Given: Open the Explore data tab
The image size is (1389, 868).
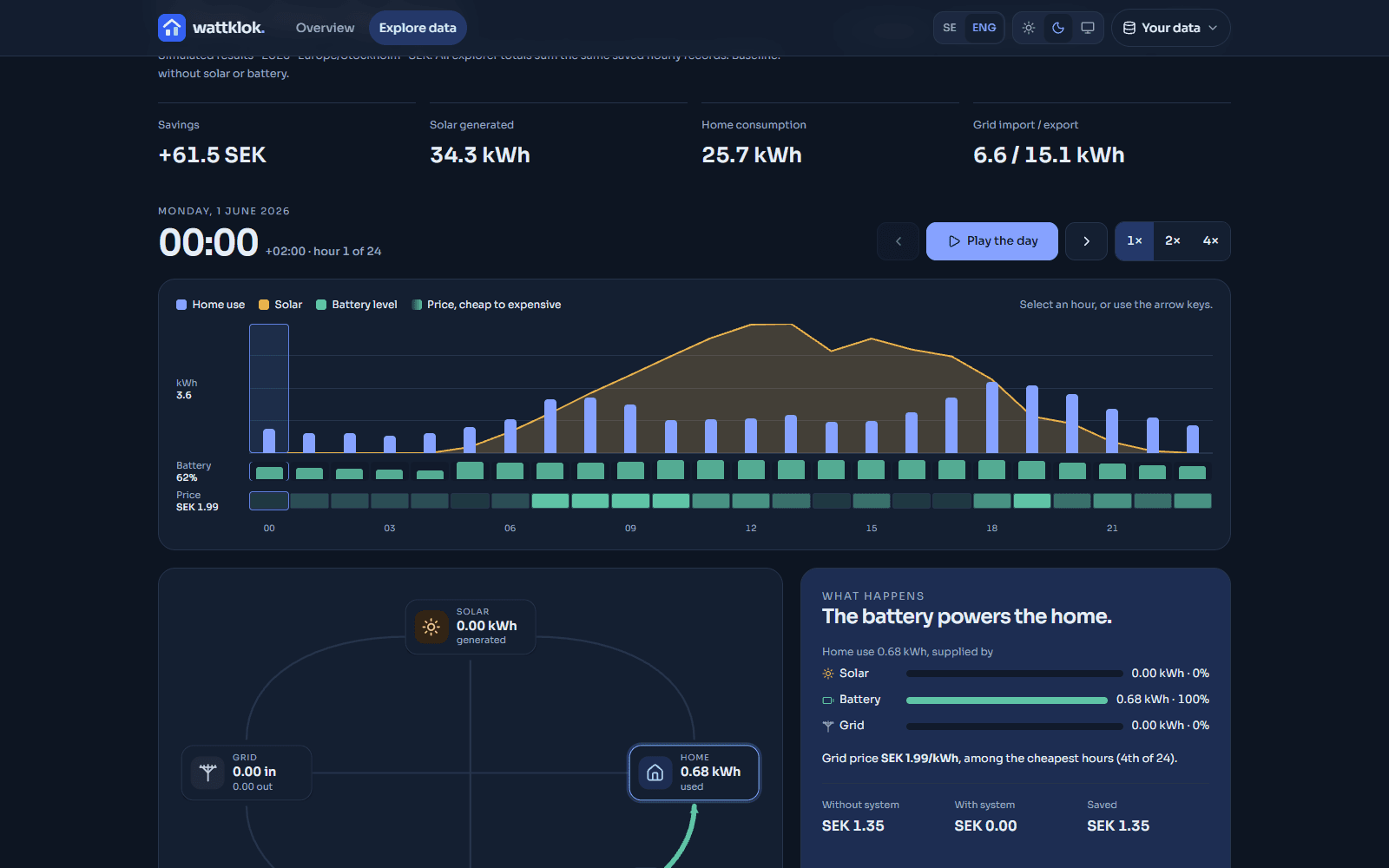Looking at the screenshot, I should click(x=418, y=28).
